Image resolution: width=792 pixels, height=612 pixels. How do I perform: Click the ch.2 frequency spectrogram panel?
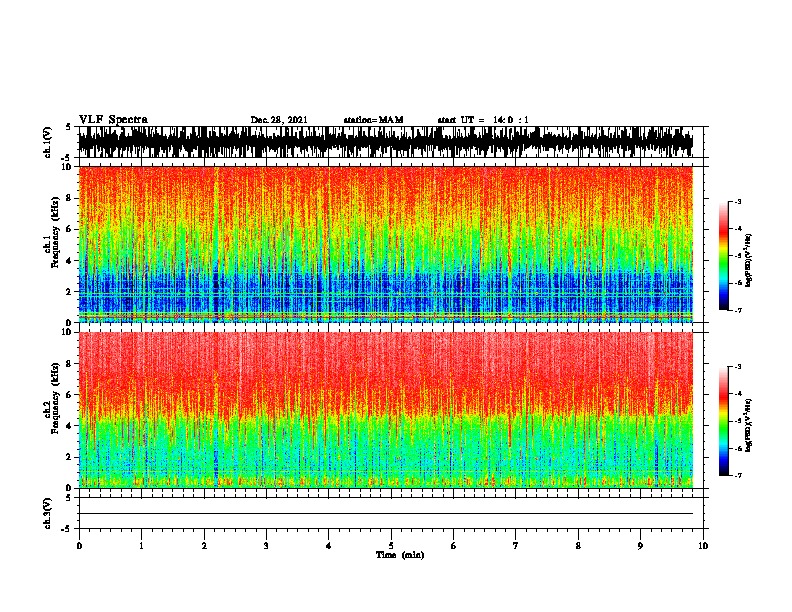(386, 410)
